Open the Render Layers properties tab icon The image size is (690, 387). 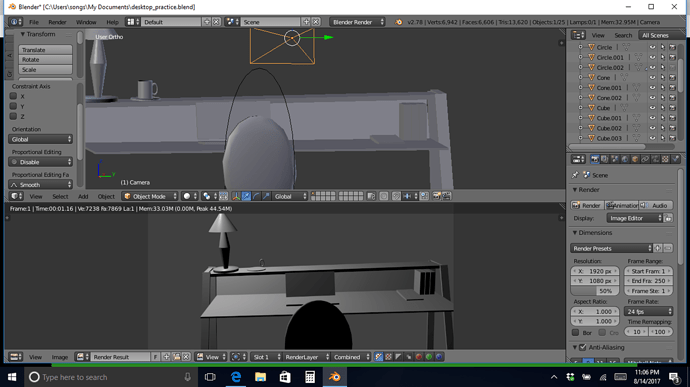tap(605, 159)
